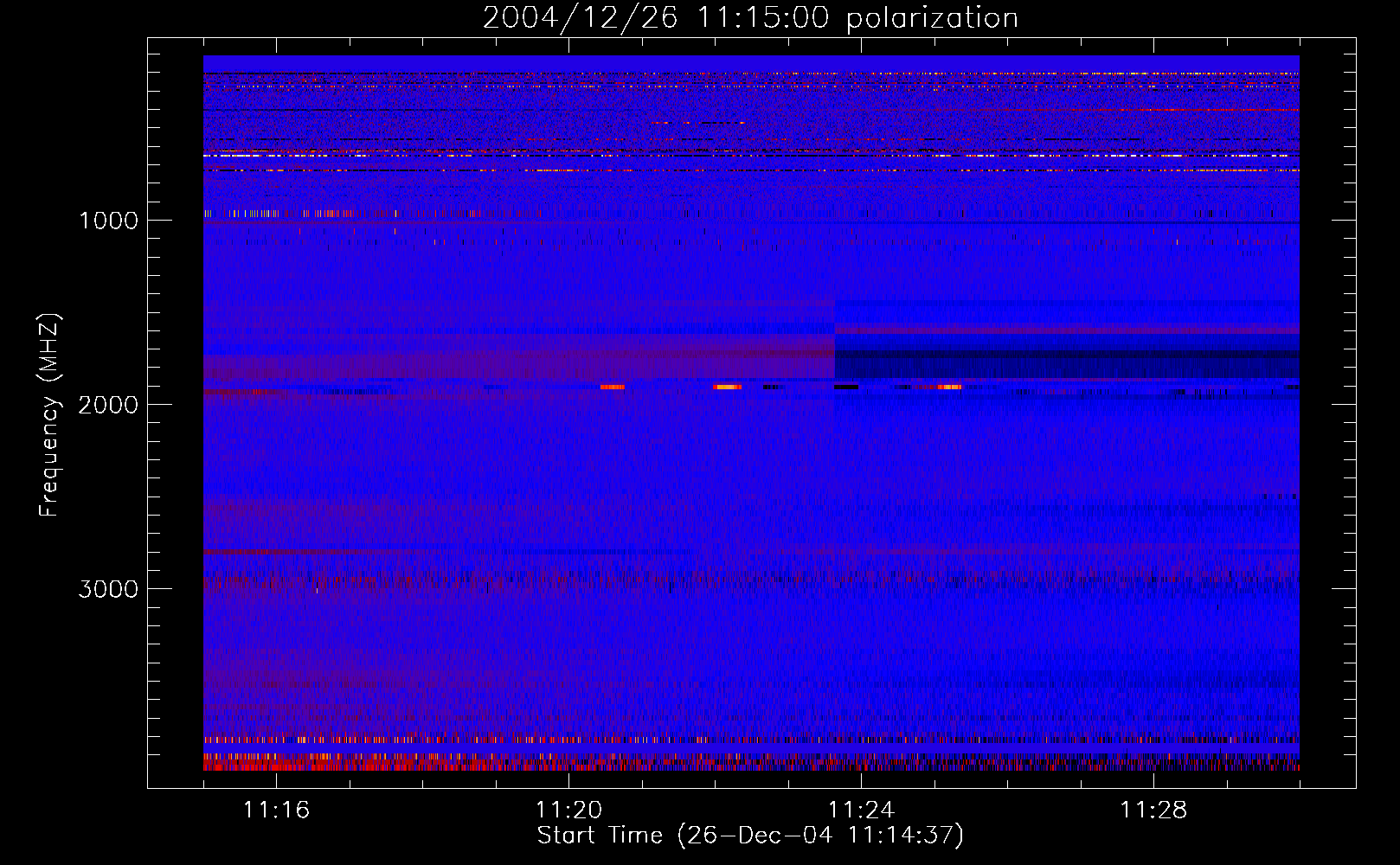
Task: Click the 'Frequency (MHZ)' axis title
Action: pos(48,415)
